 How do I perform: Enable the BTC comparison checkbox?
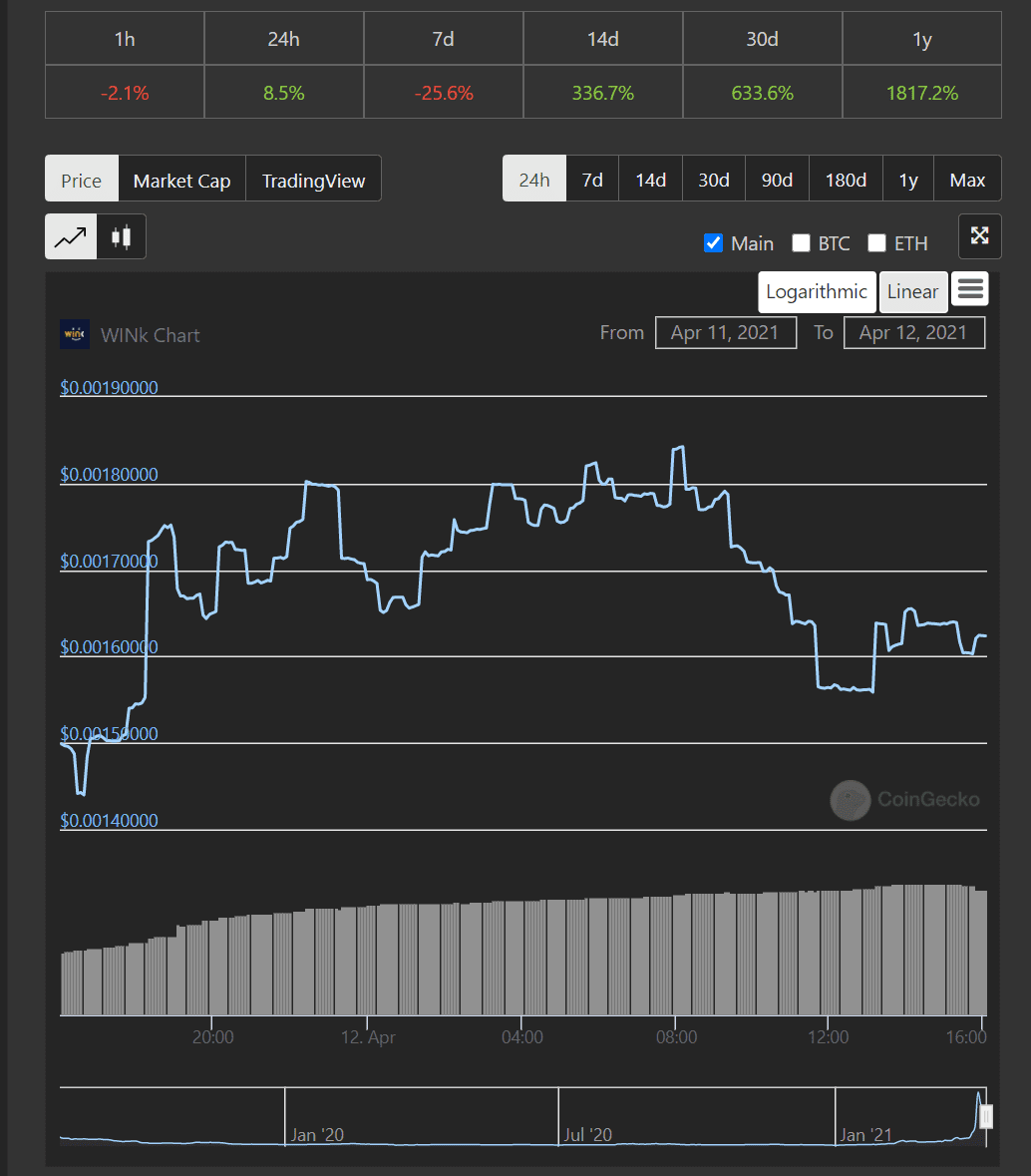801,243
